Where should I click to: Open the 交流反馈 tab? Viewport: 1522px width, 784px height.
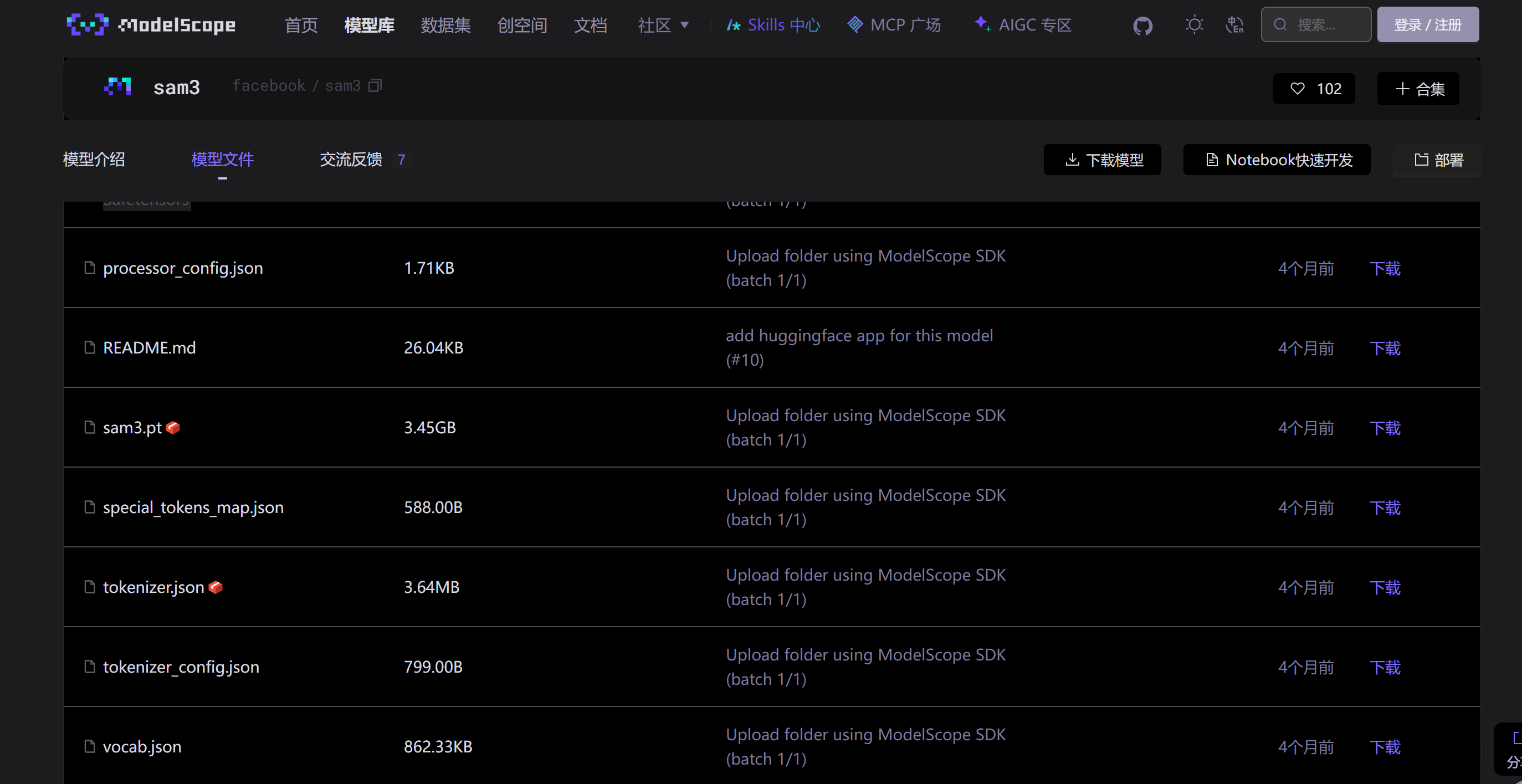pos(351,160)
